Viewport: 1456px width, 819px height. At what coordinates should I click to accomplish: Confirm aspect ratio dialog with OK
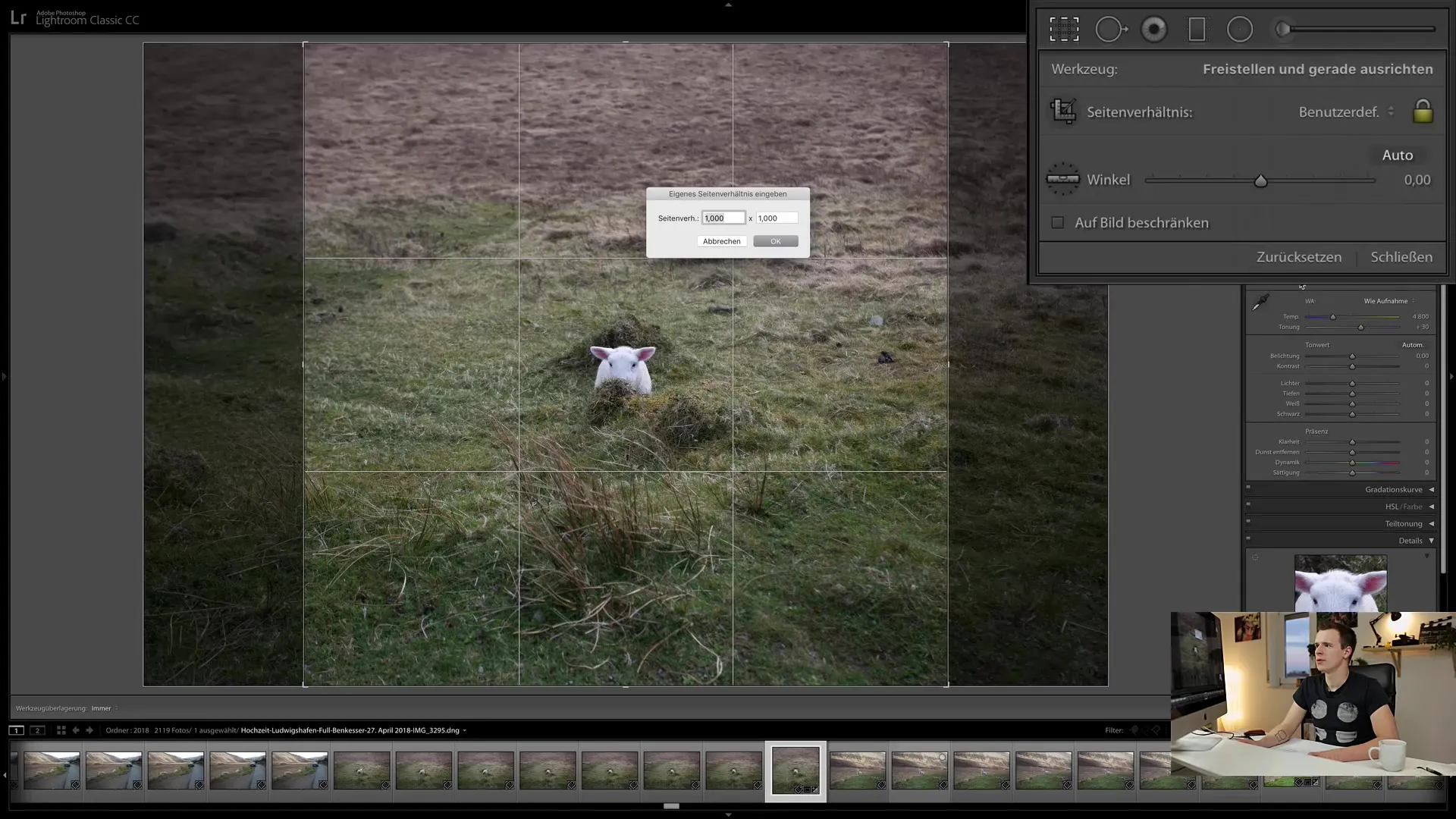coord(775,241)
